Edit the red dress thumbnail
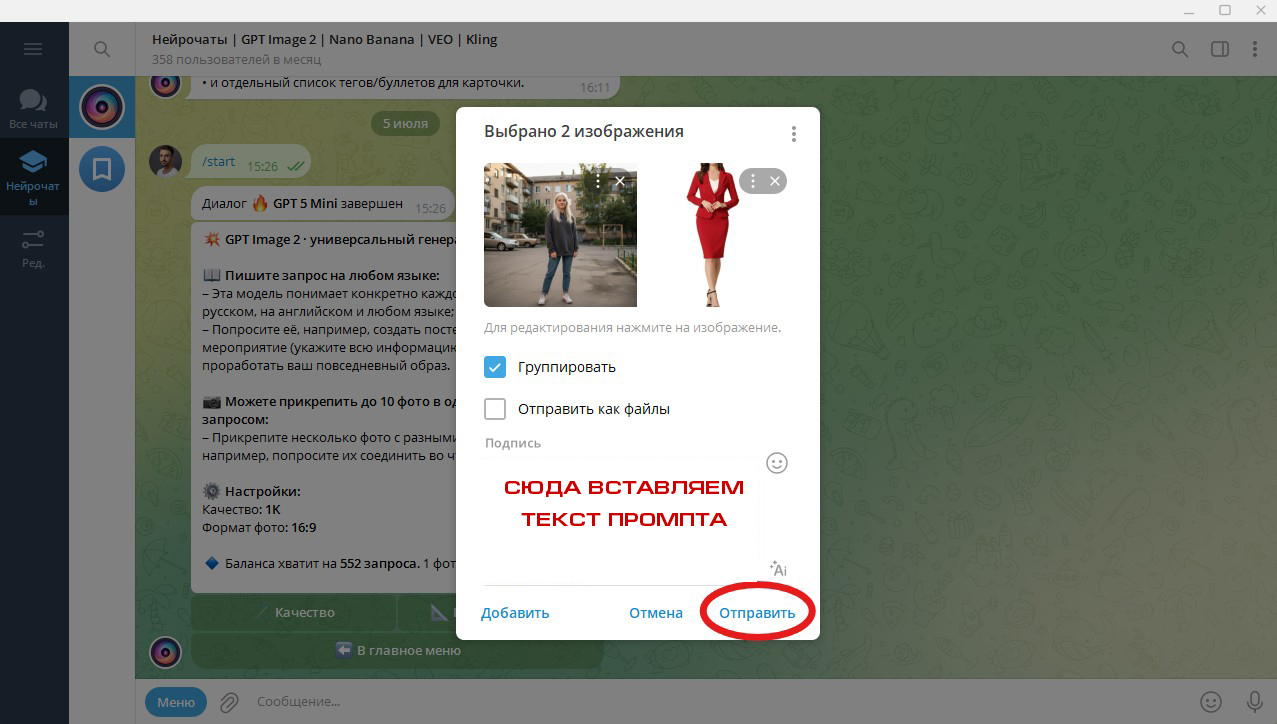 pos(713,235)
